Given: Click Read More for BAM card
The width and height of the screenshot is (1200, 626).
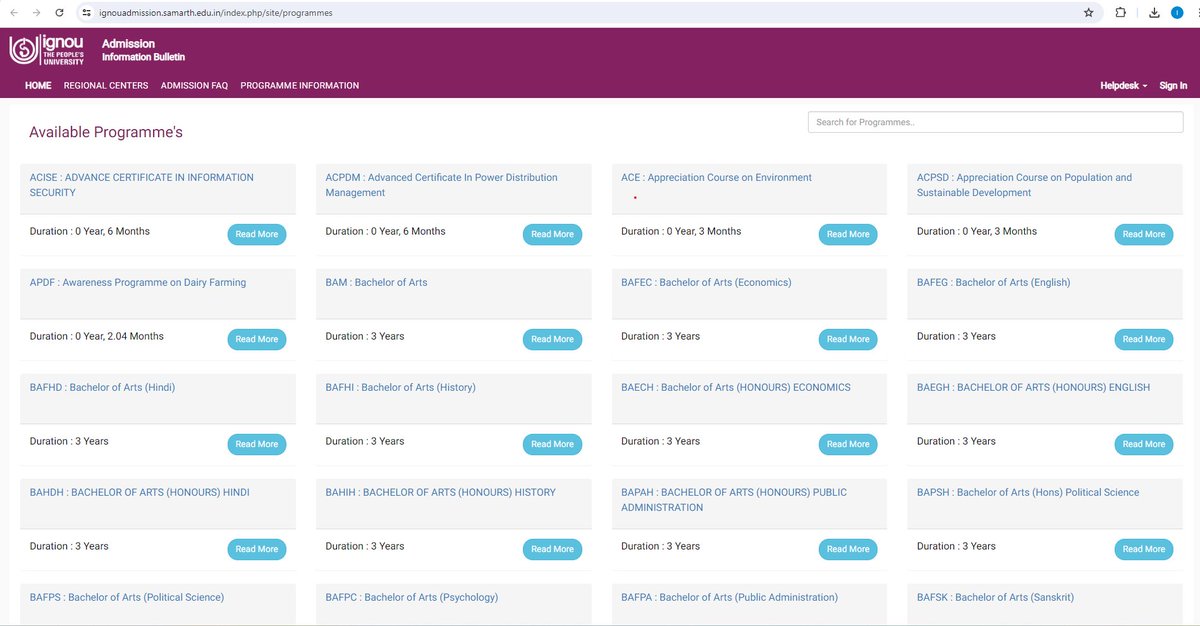Looking at the screenshot, I should [x=553, y=339].
